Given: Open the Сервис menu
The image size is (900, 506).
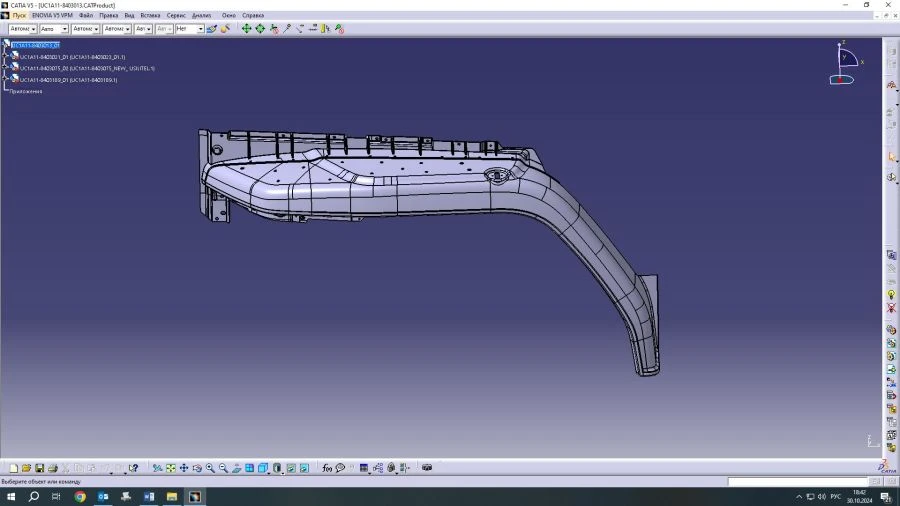Looking at the screenshot, I should tap(176, 16).
